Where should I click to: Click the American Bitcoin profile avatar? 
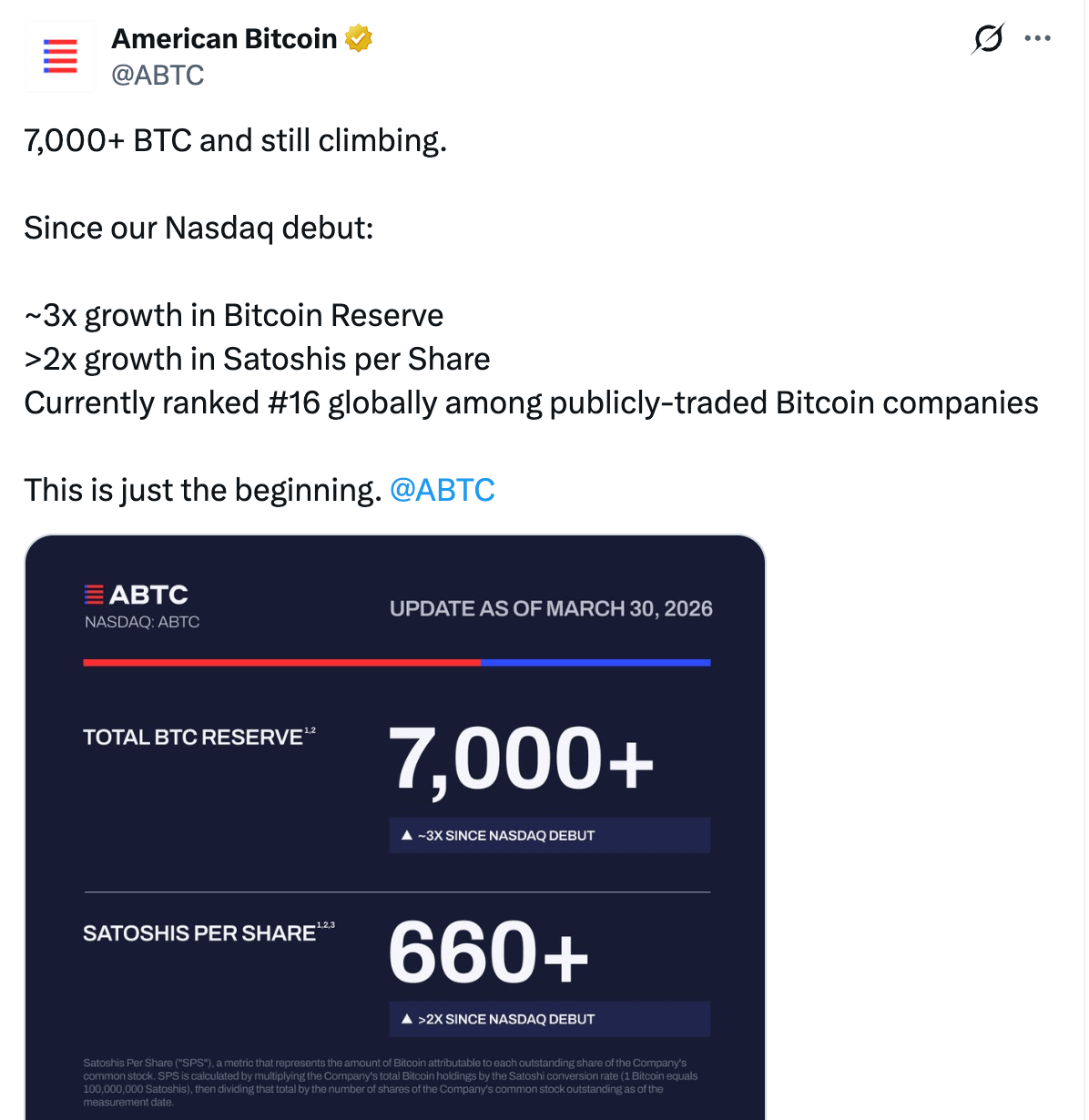60,56
